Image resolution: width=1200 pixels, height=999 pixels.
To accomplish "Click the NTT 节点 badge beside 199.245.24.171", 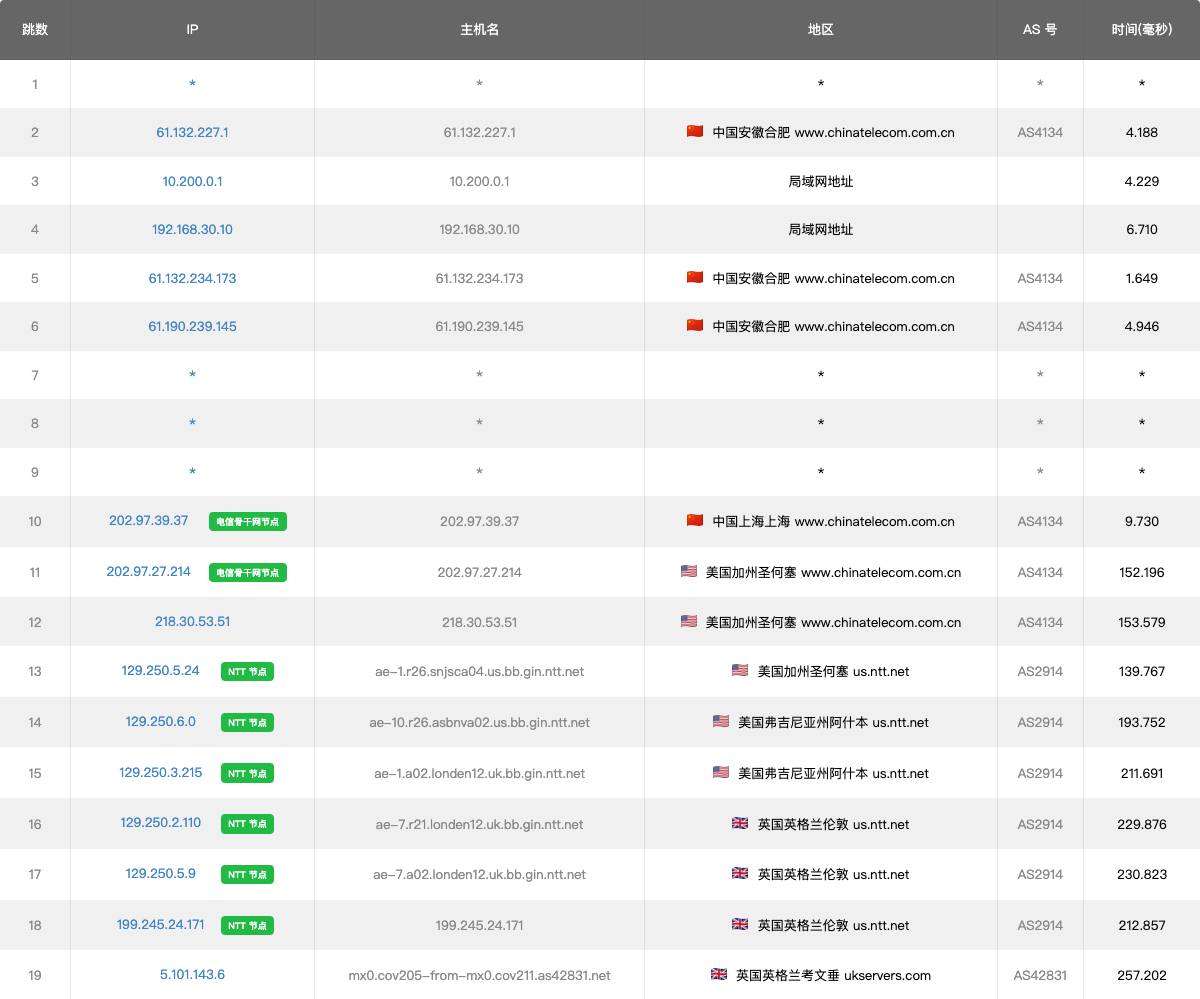I will click(x=248, y=926).
